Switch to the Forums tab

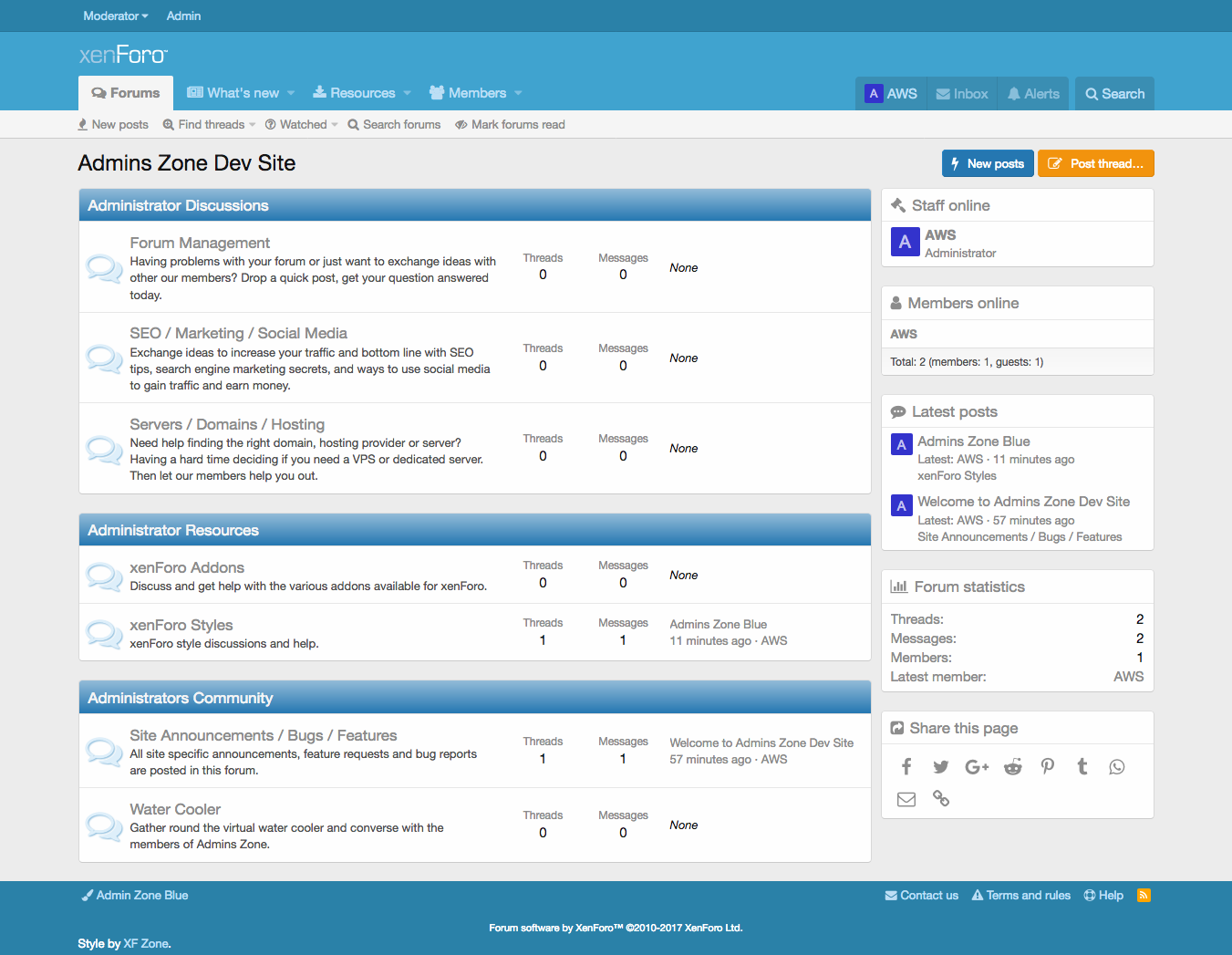click(126, 93)
